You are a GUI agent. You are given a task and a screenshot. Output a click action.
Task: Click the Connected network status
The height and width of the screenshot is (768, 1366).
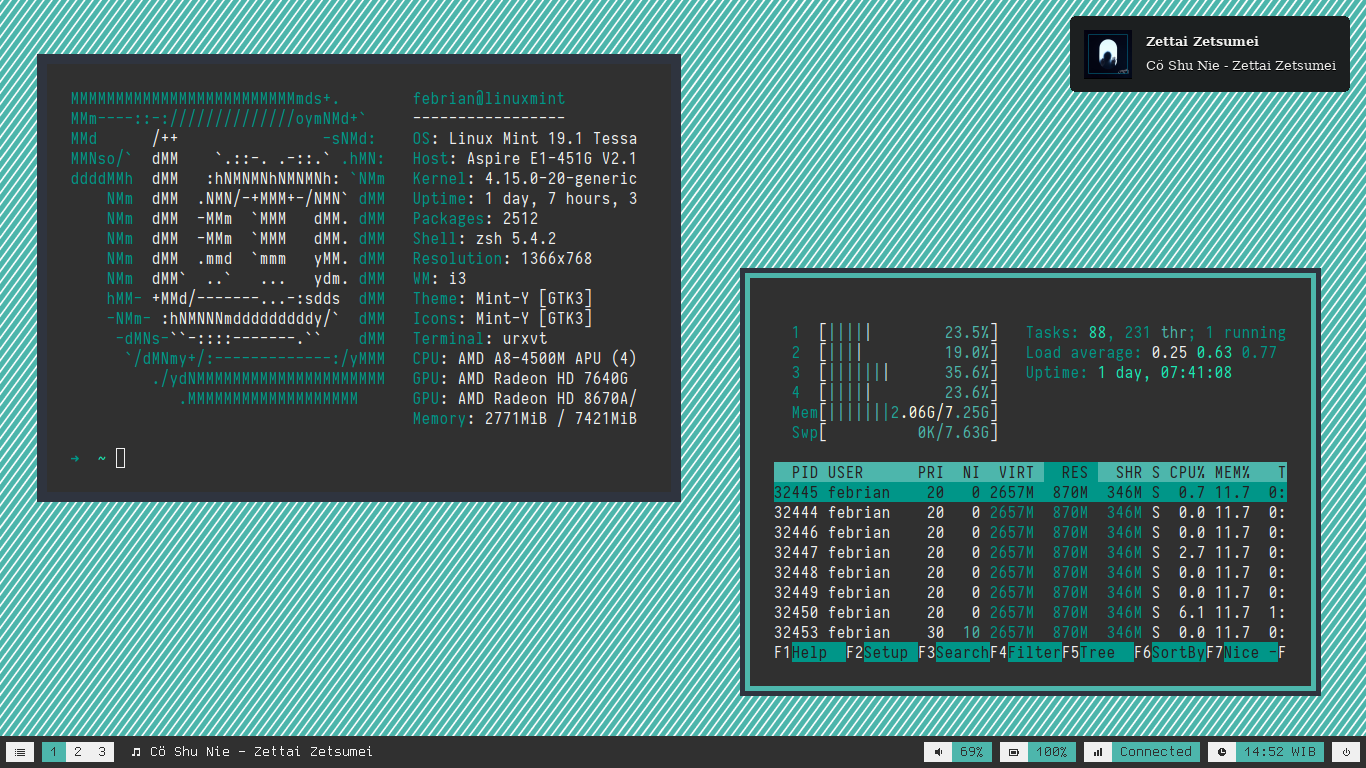(x=1156, y=752)
